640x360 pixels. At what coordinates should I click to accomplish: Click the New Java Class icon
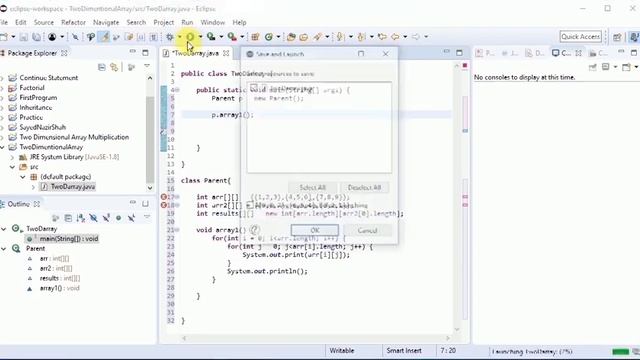click(x=269, y=37)
